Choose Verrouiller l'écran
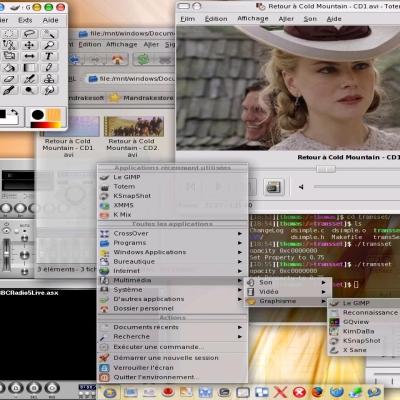The image size is (400, 400). tap(172, 368)
